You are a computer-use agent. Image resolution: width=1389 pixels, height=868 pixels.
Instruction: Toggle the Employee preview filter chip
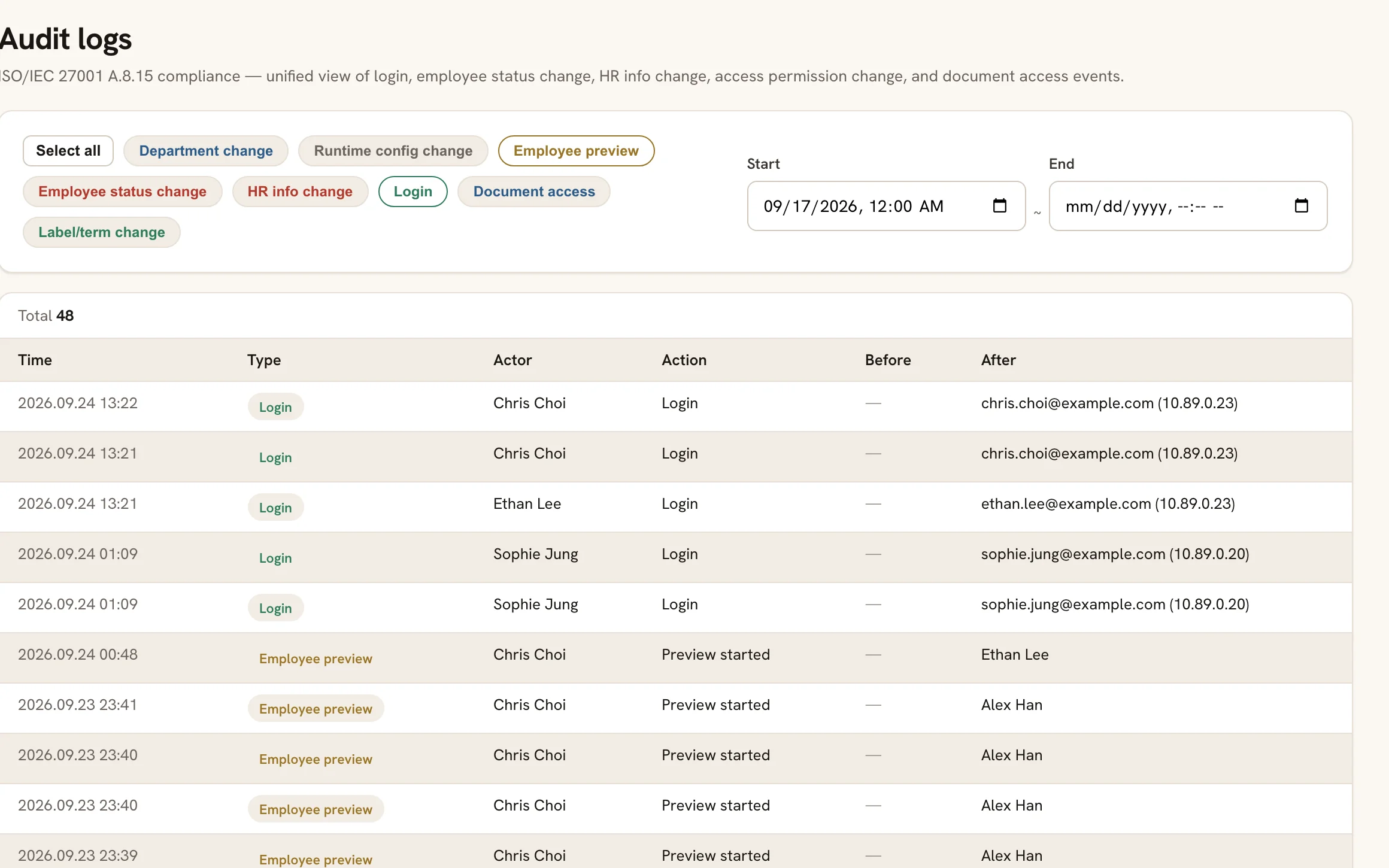576,151
